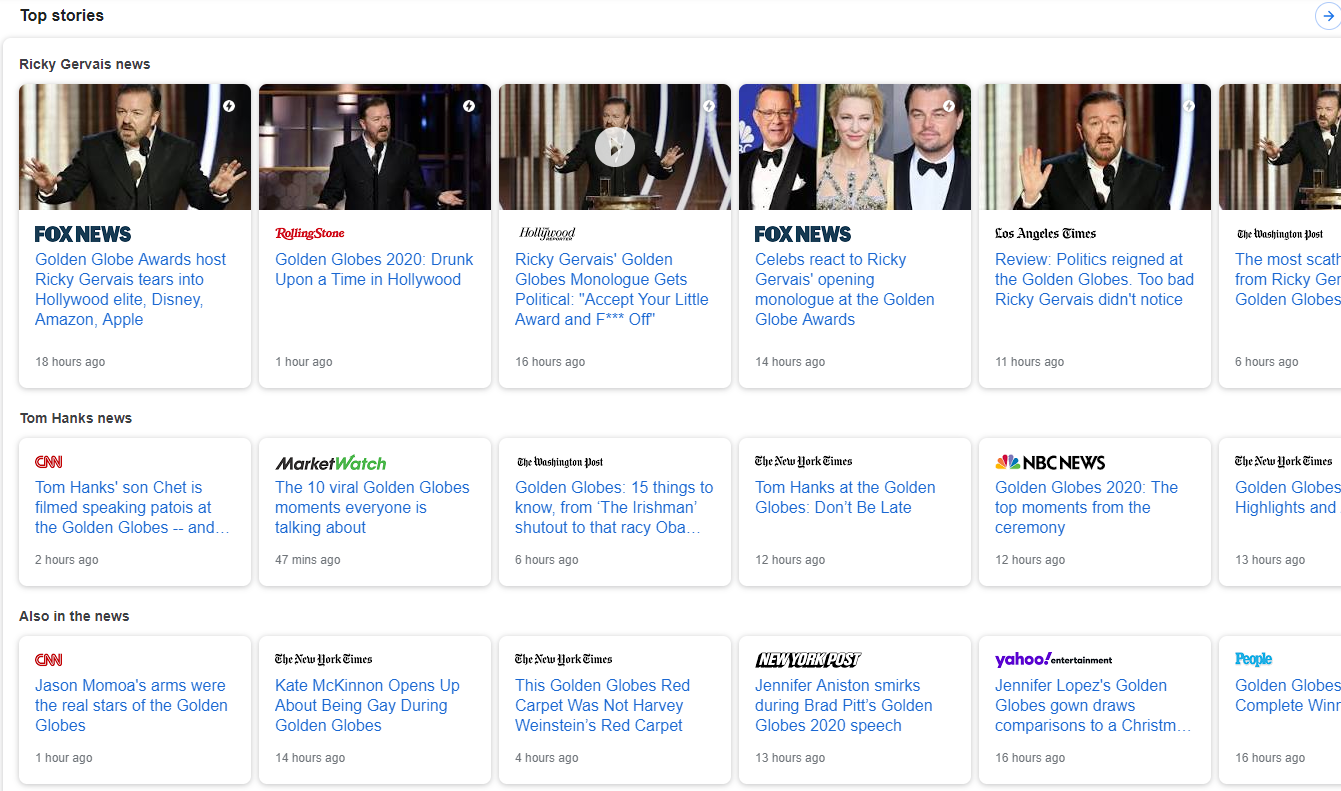This screenshot has width=1341, height=791.
Task: Click the Yahoo Entertainment logo
Action: tap(1054, 659)
